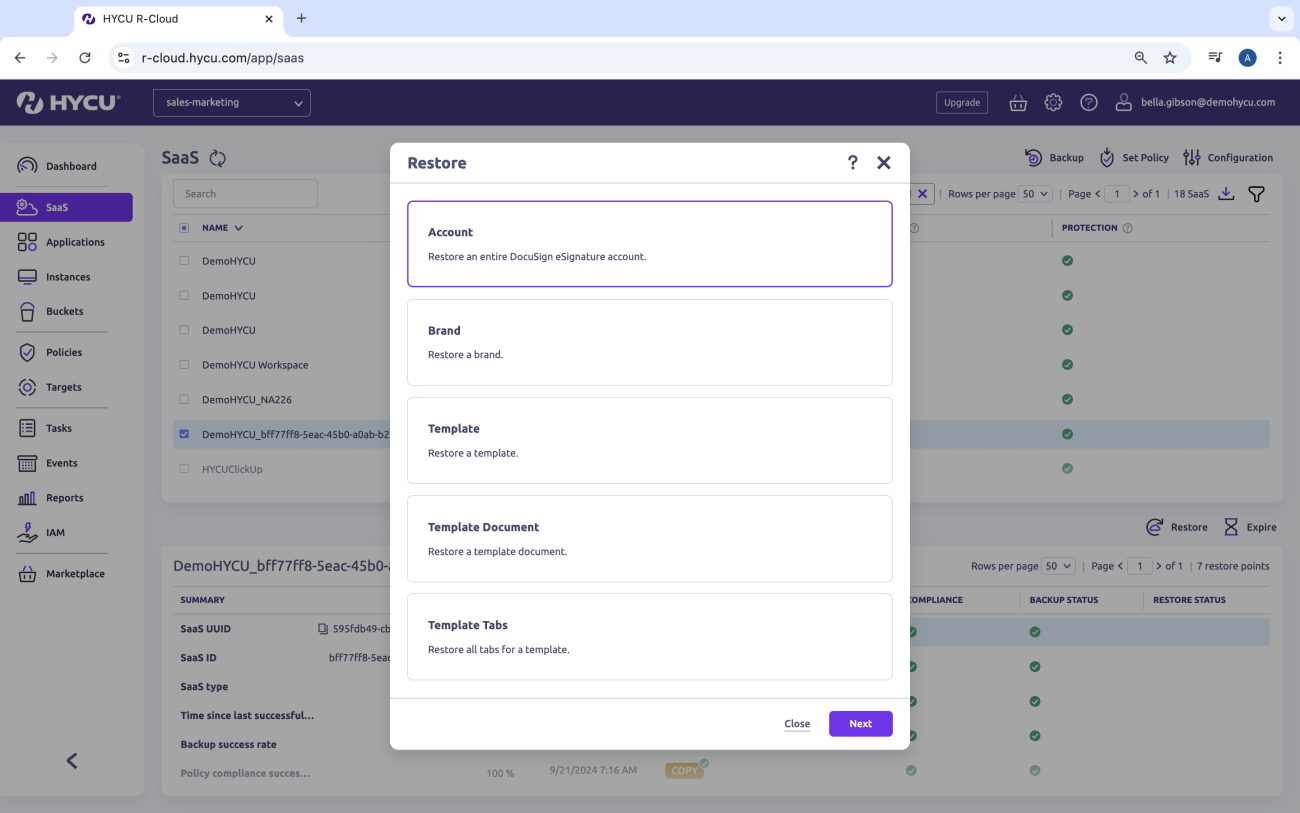Open the help icon in the Restore dialog
The width and height of the screenshot is (1300, 813).
[852, 162]
